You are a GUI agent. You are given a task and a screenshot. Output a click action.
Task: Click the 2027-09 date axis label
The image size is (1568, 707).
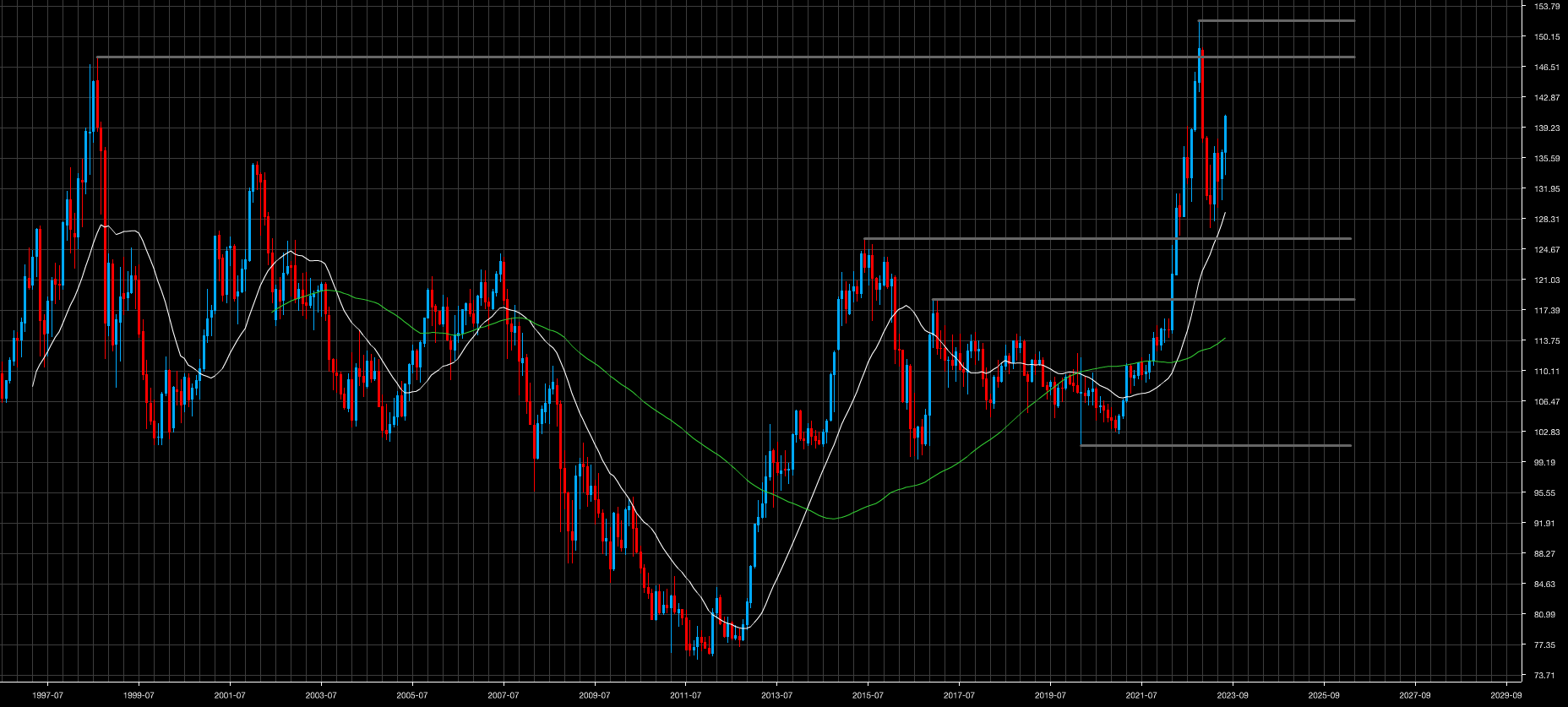(x=1415, y=696)
